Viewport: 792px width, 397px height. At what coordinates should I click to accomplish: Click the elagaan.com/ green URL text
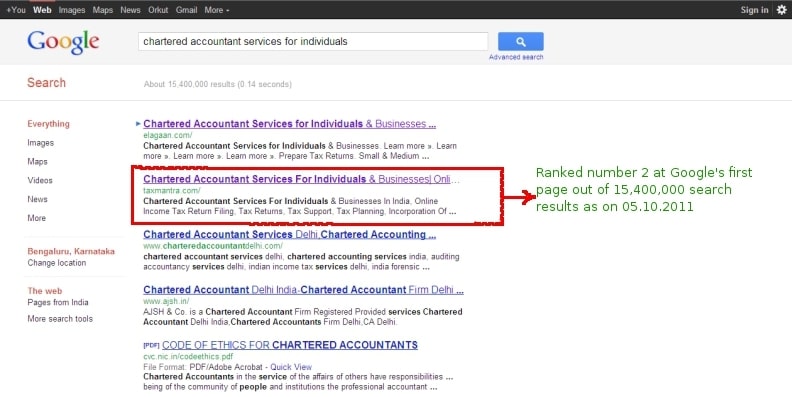tap(168, 135)
